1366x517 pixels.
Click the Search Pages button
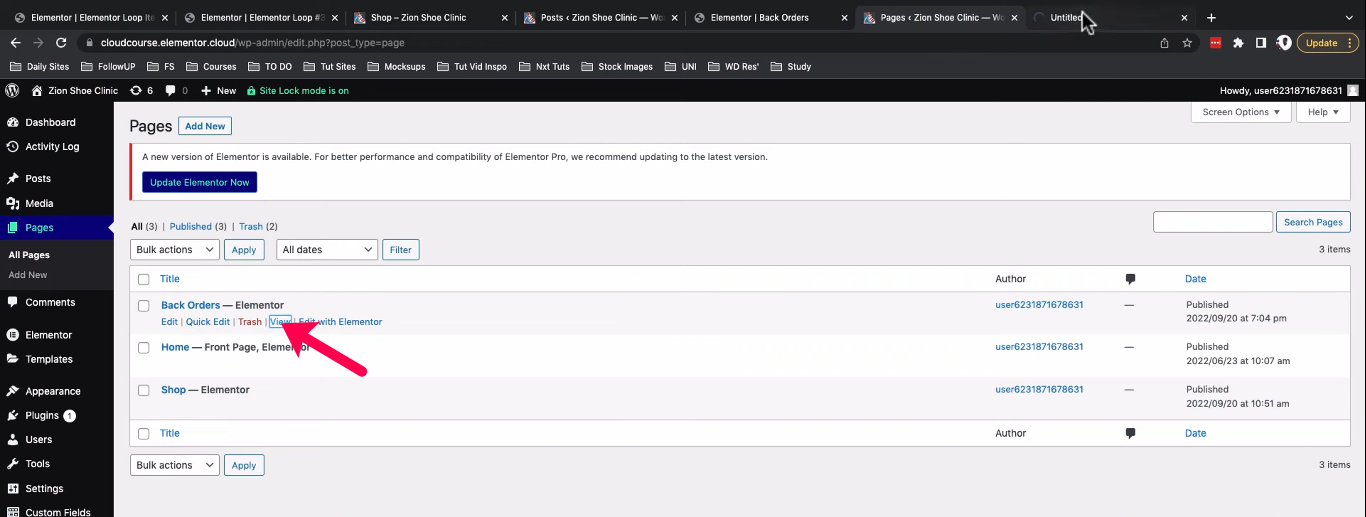(1313, 222)
